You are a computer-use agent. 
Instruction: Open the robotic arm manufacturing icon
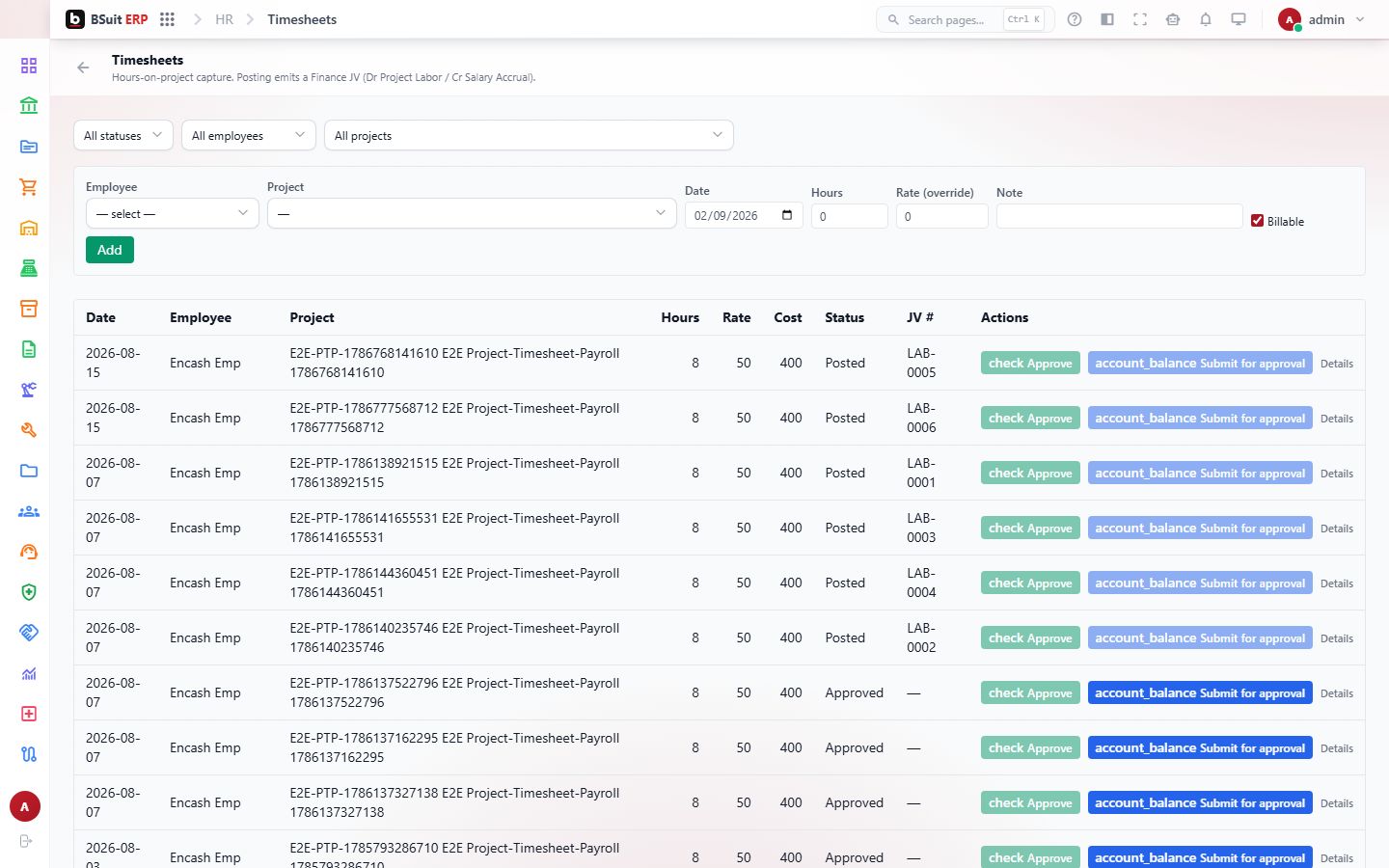pyautogui.click(x=29, y=390)
